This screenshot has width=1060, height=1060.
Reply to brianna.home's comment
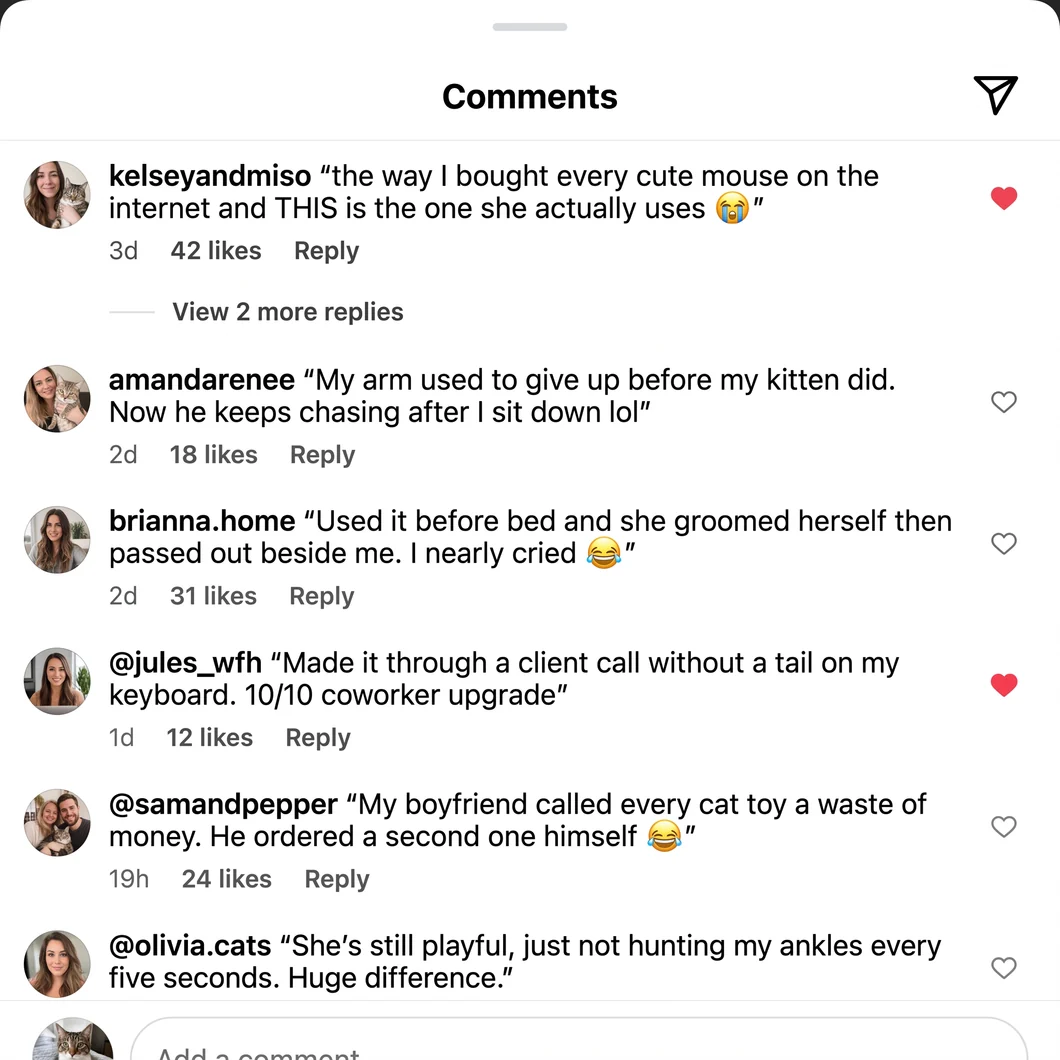(x=322, y=596)
